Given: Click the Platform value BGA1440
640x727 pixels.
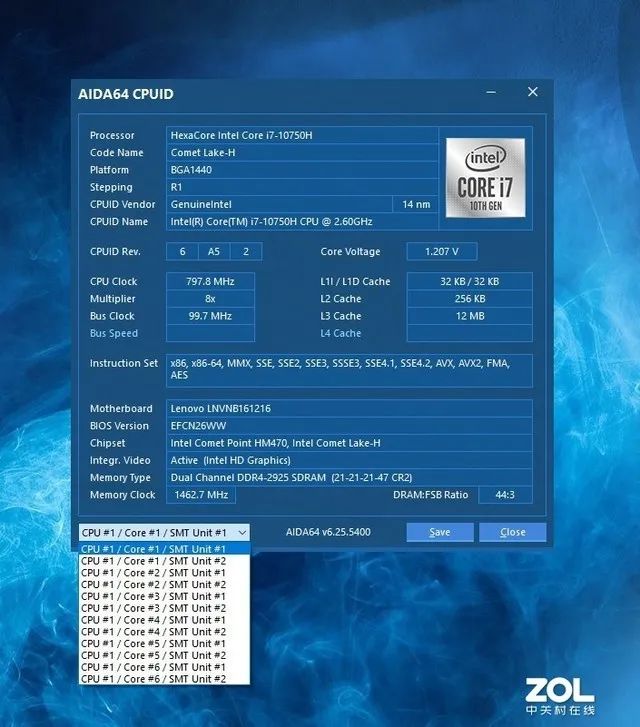Looking at the screenshot, I should (x=302, y=170).
